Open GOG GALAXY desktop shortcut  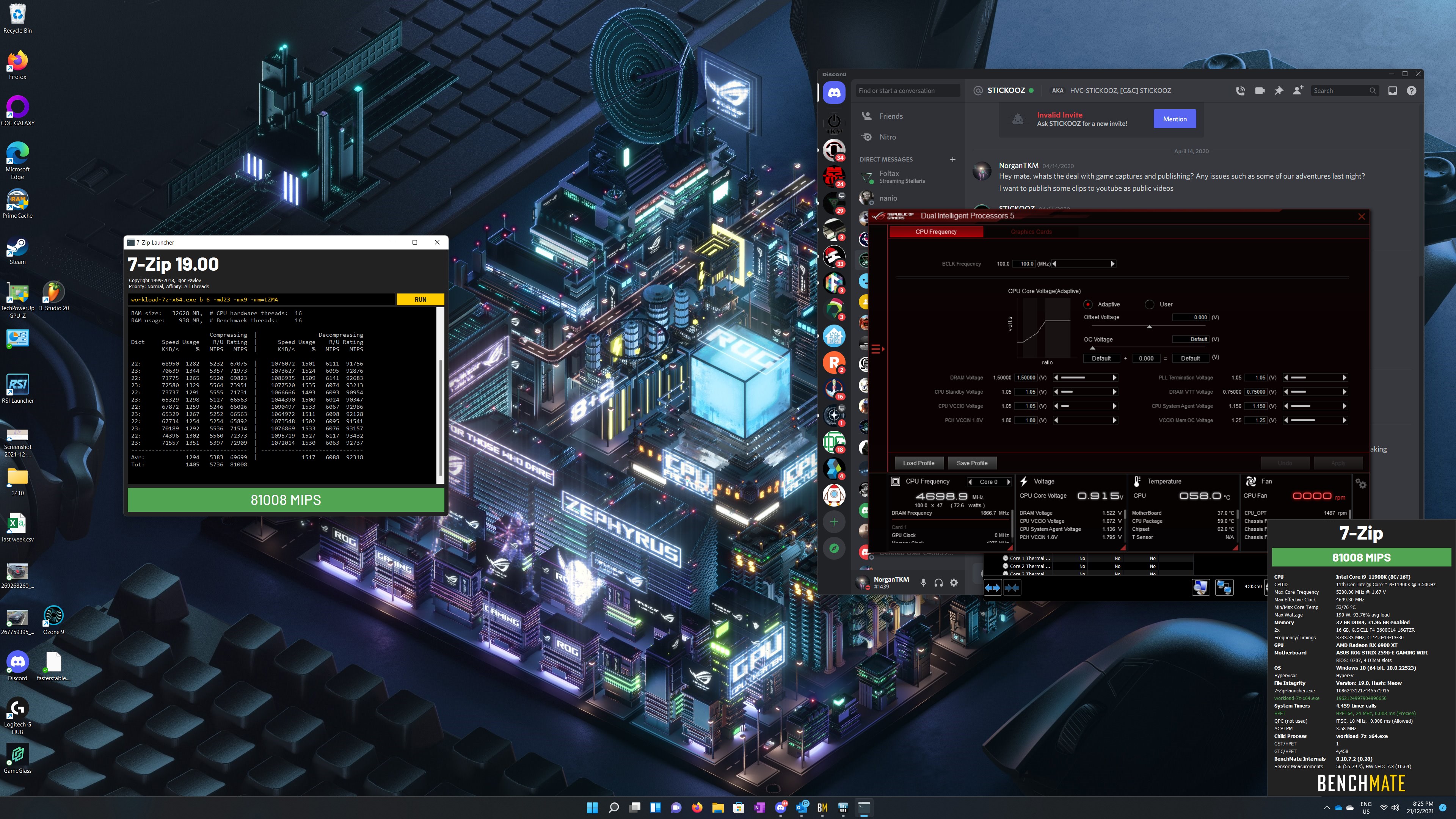click(17, 111)
